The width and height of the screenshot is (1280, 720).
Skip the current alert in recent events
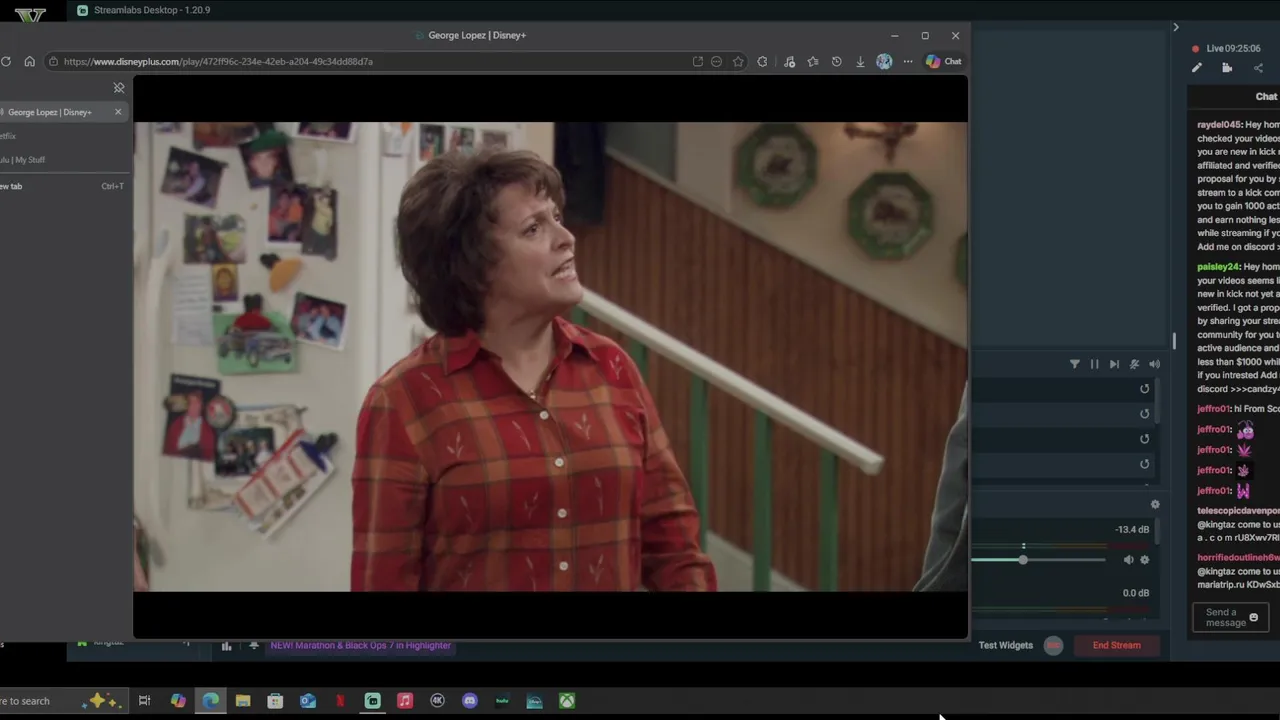tap(1114, 364)
